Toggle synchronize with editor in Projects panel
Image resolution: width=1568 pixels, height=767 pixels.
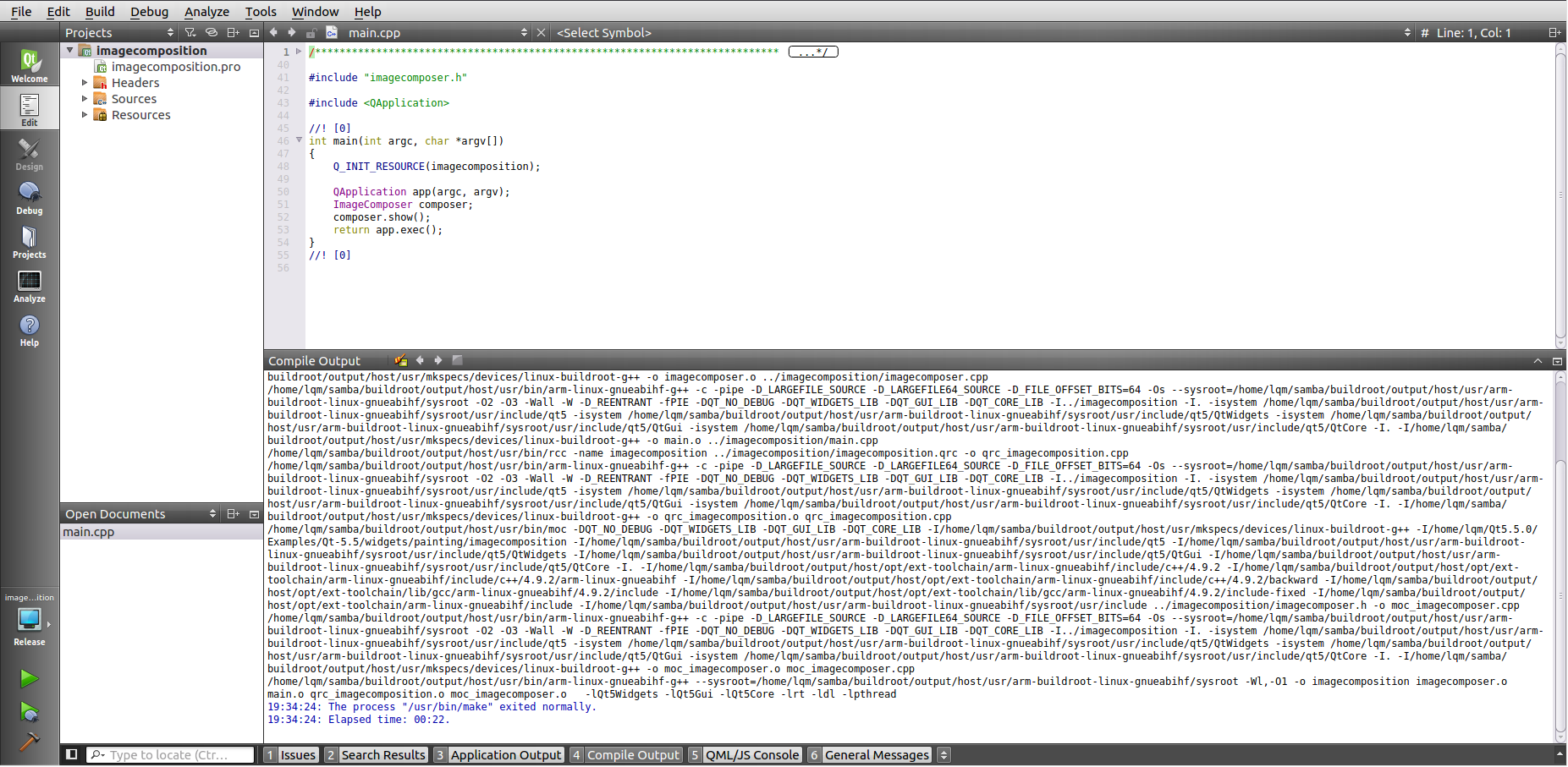pyautogui.click(x=212, y=32)
